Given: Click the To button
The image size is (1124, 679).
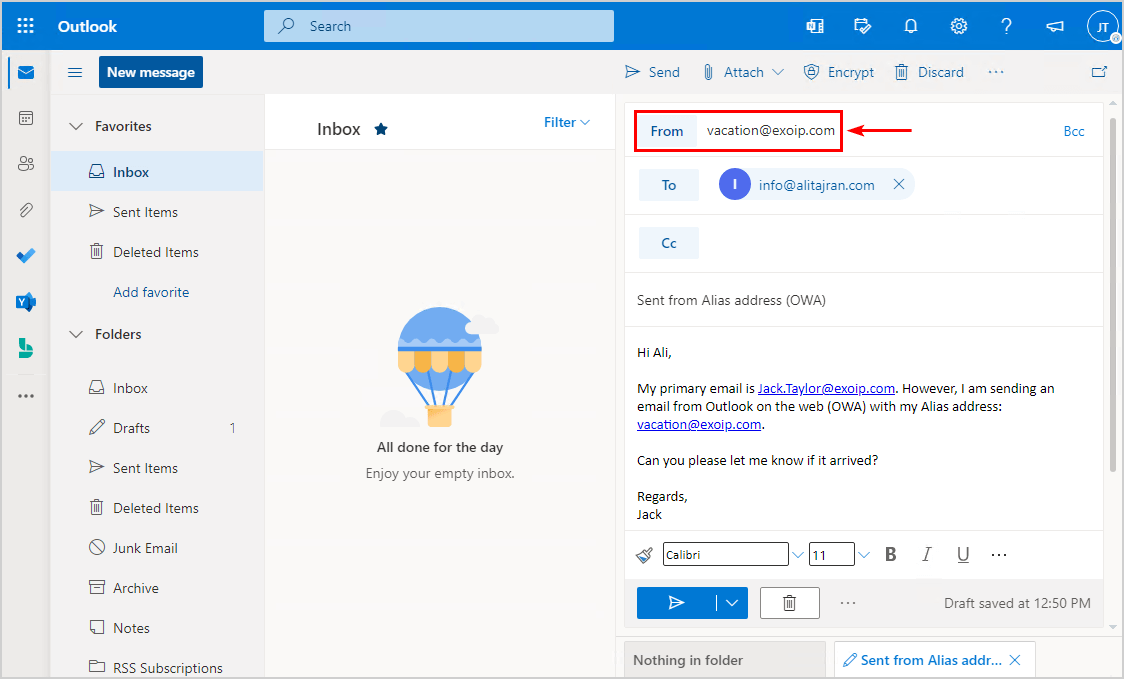Looking at the screenshot, I should pyautogui.click(x=669, y=185).
